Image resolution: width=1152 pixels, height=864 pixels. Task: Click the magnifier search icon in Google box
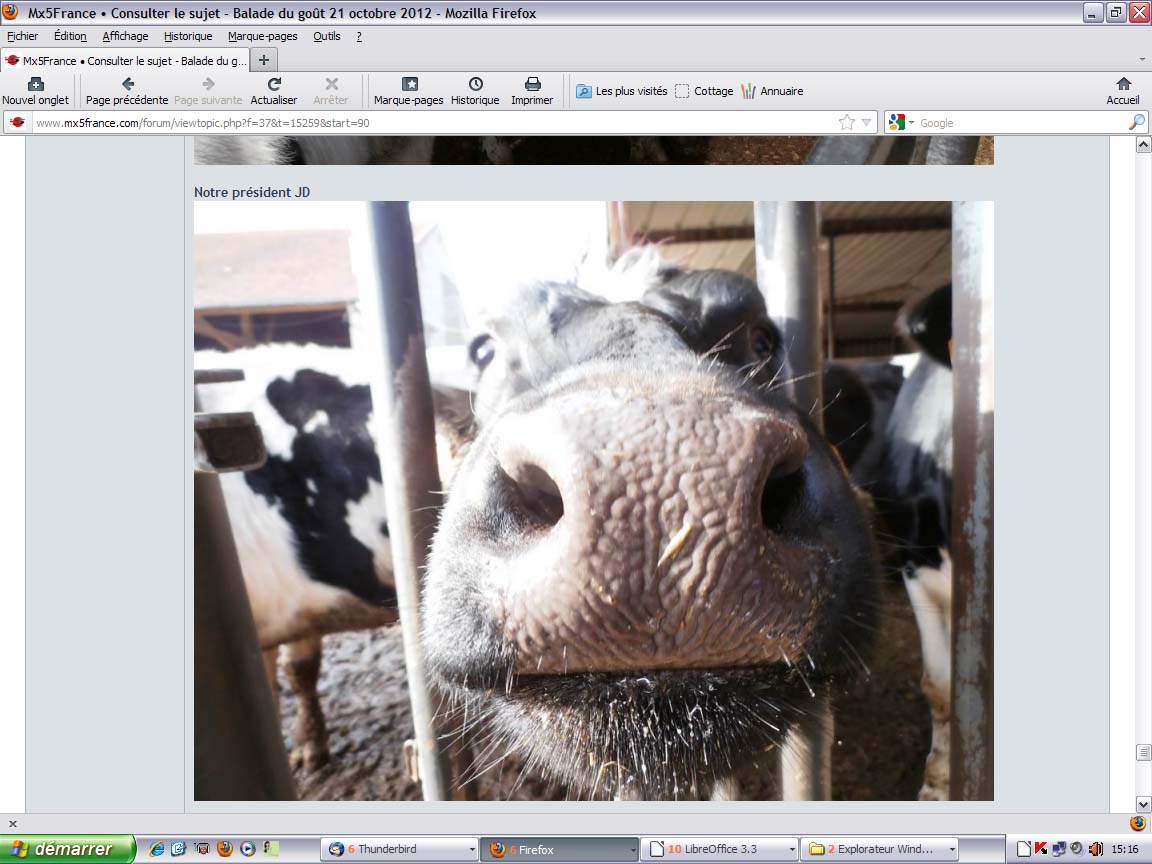[x=1137, y=123]
